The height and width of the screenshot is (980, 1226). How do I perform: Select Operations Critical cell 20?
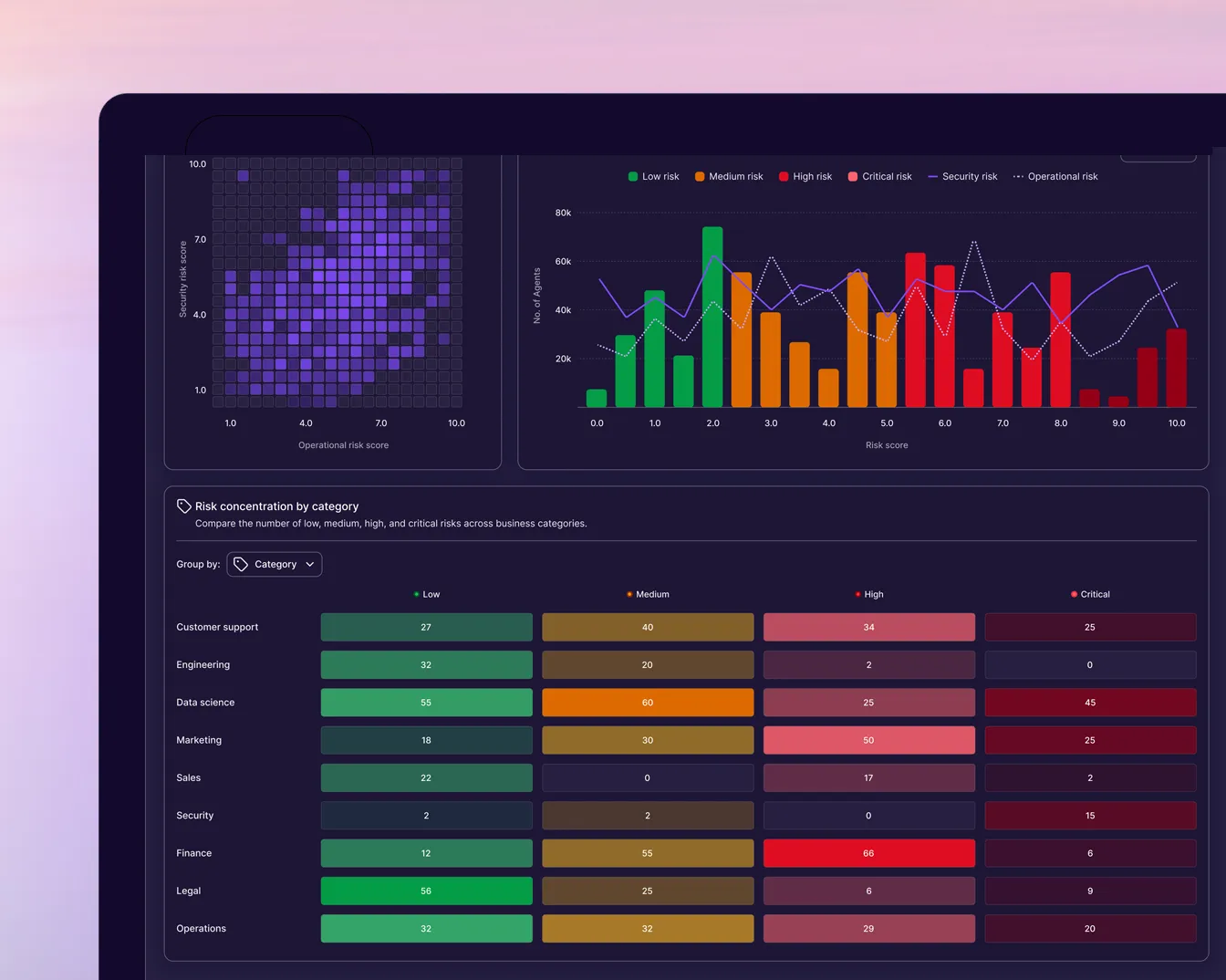(x=1090, y=928)
